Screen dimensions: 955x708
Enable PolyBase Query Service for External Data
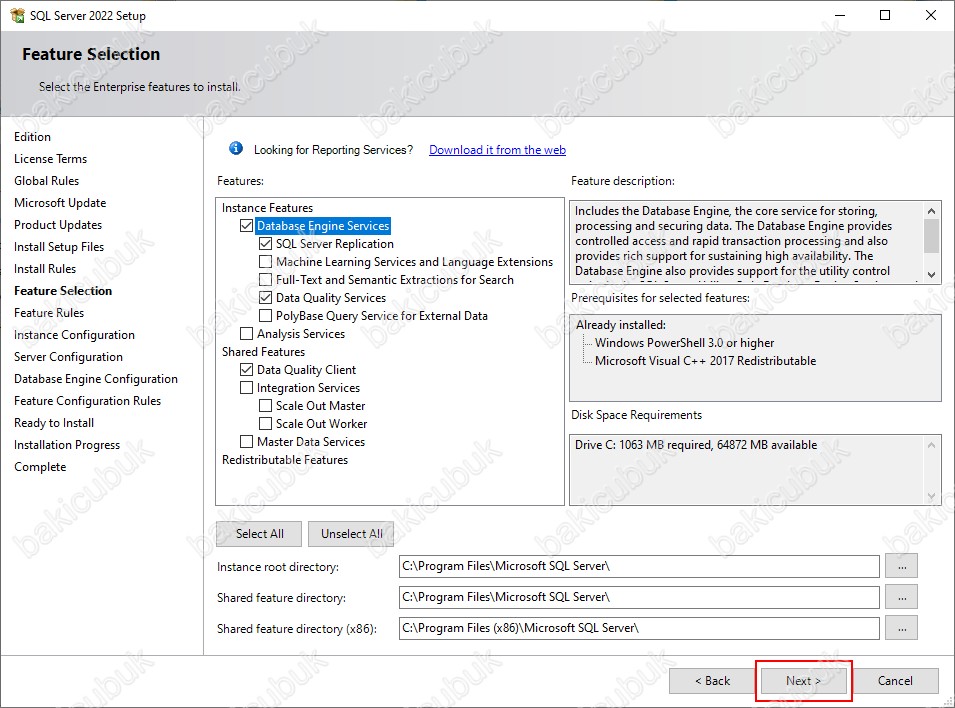coord(266,316)
